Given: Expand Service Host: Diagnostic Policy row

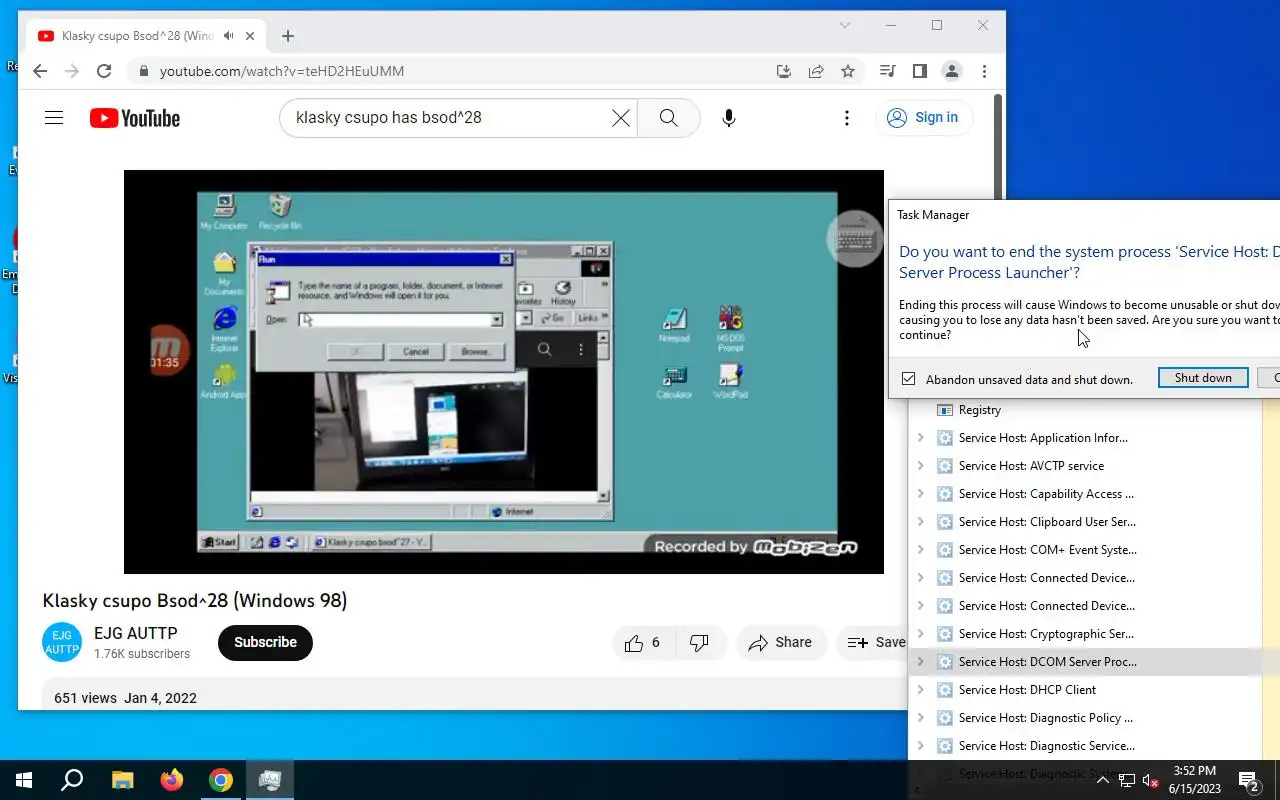Looking at the screenshot, I should (x=920, y=718).
